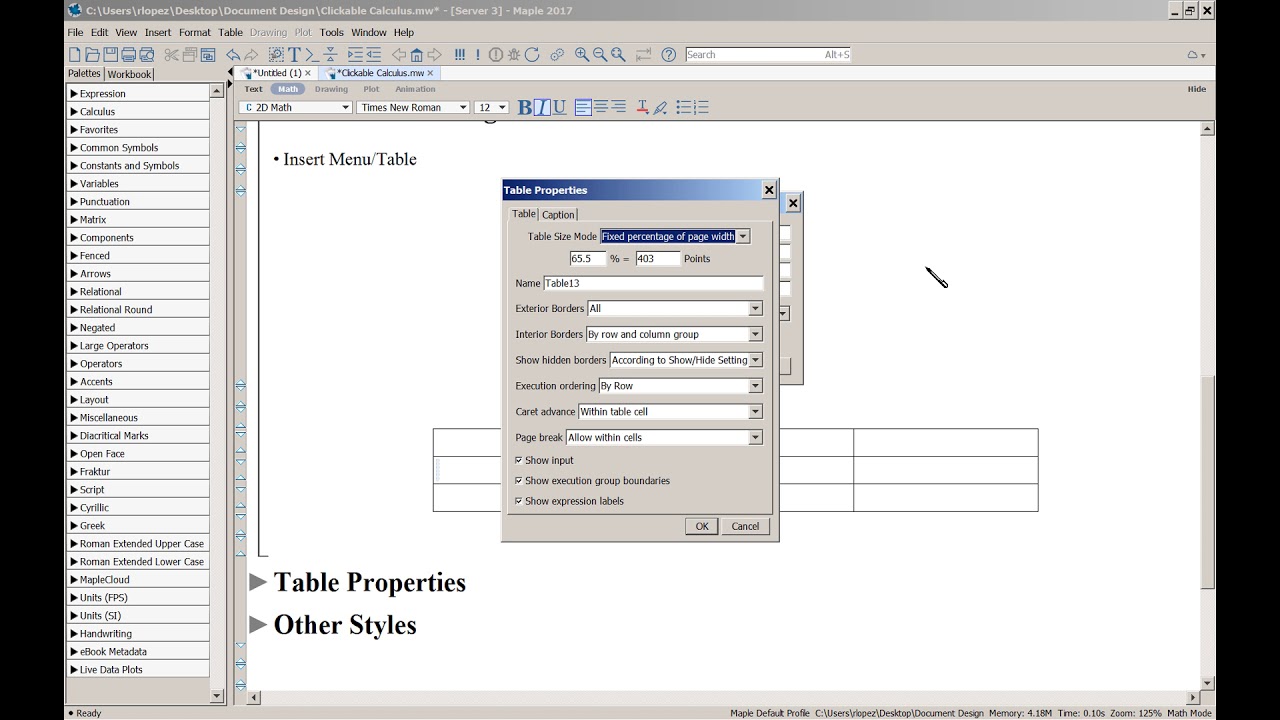The width and height of the screenshot is (1280, 720).
Task: Create a new document with the New icon
Action: [x=74, y=55]
